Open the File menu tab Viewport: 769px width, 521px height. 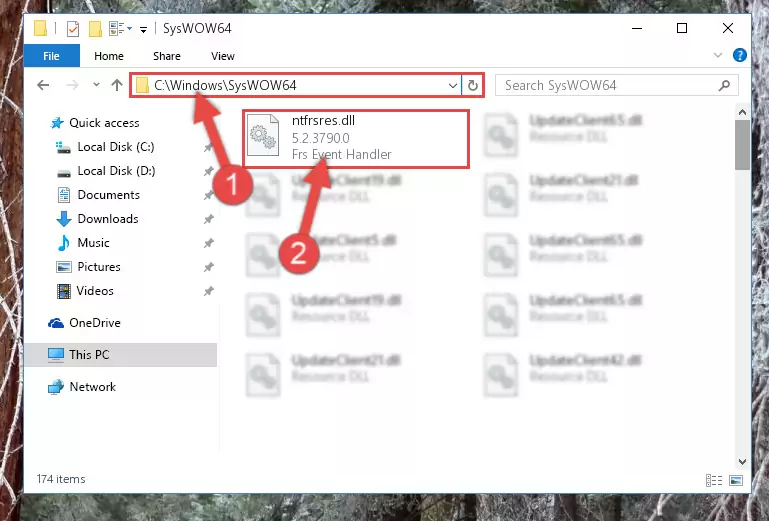coord(51,56)
